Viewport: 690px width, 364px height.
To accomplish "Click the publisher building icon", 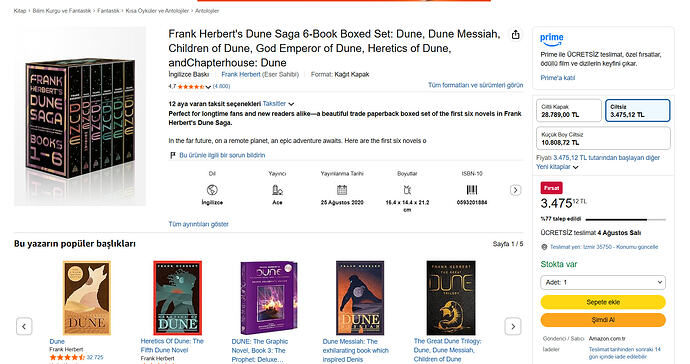I will click(277, 190).
